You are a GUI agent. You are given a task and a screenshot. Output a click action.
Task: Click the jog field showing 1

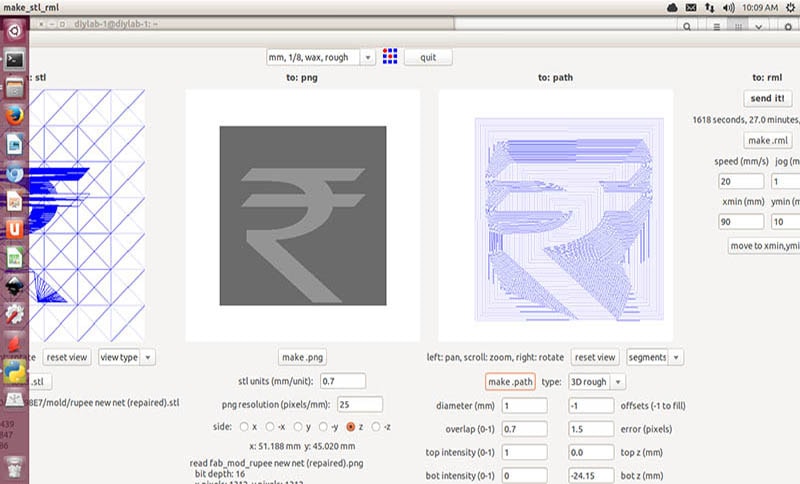tap(786, 182)
